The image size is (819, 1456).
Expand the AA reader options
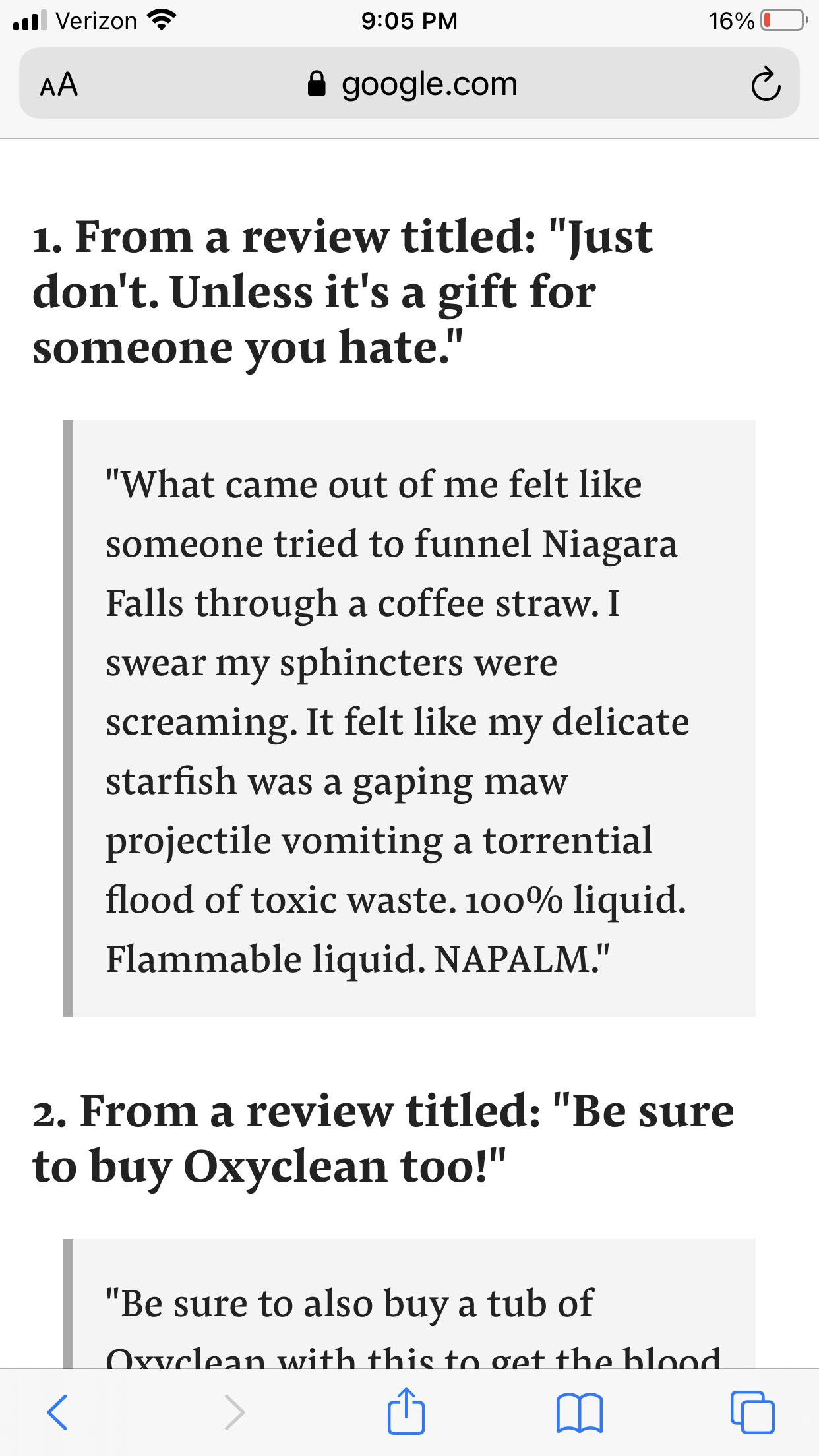tap(58, 84)
